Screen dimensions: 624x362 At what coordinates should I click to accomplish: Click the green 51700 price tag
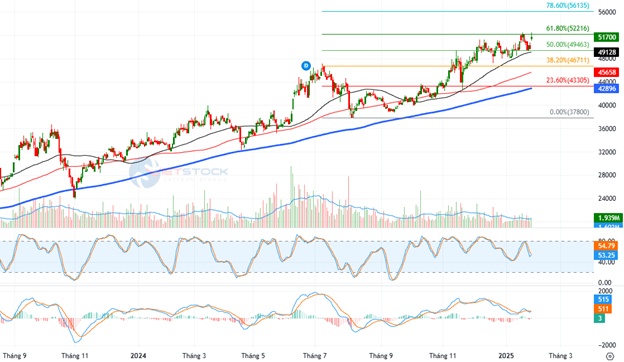click(x=606, y=37)
